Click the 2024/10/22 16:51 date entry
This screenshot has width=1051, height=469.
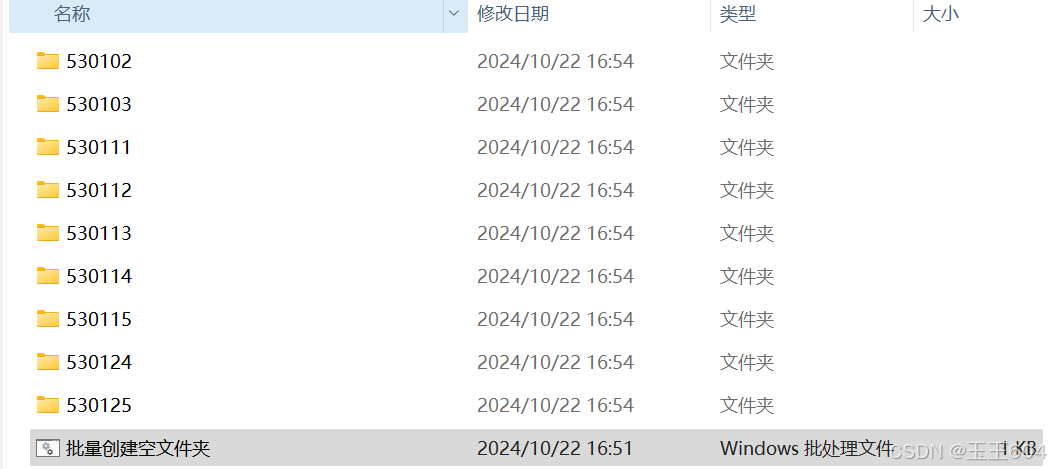point(555,448)
